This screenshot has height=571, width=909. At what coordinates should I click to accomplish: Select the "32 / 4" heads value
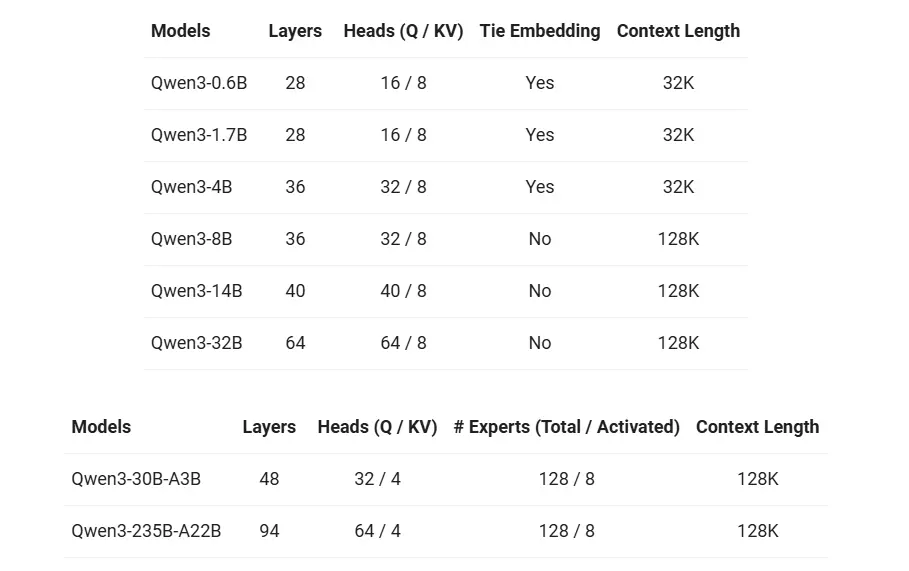tap(377, 479)
